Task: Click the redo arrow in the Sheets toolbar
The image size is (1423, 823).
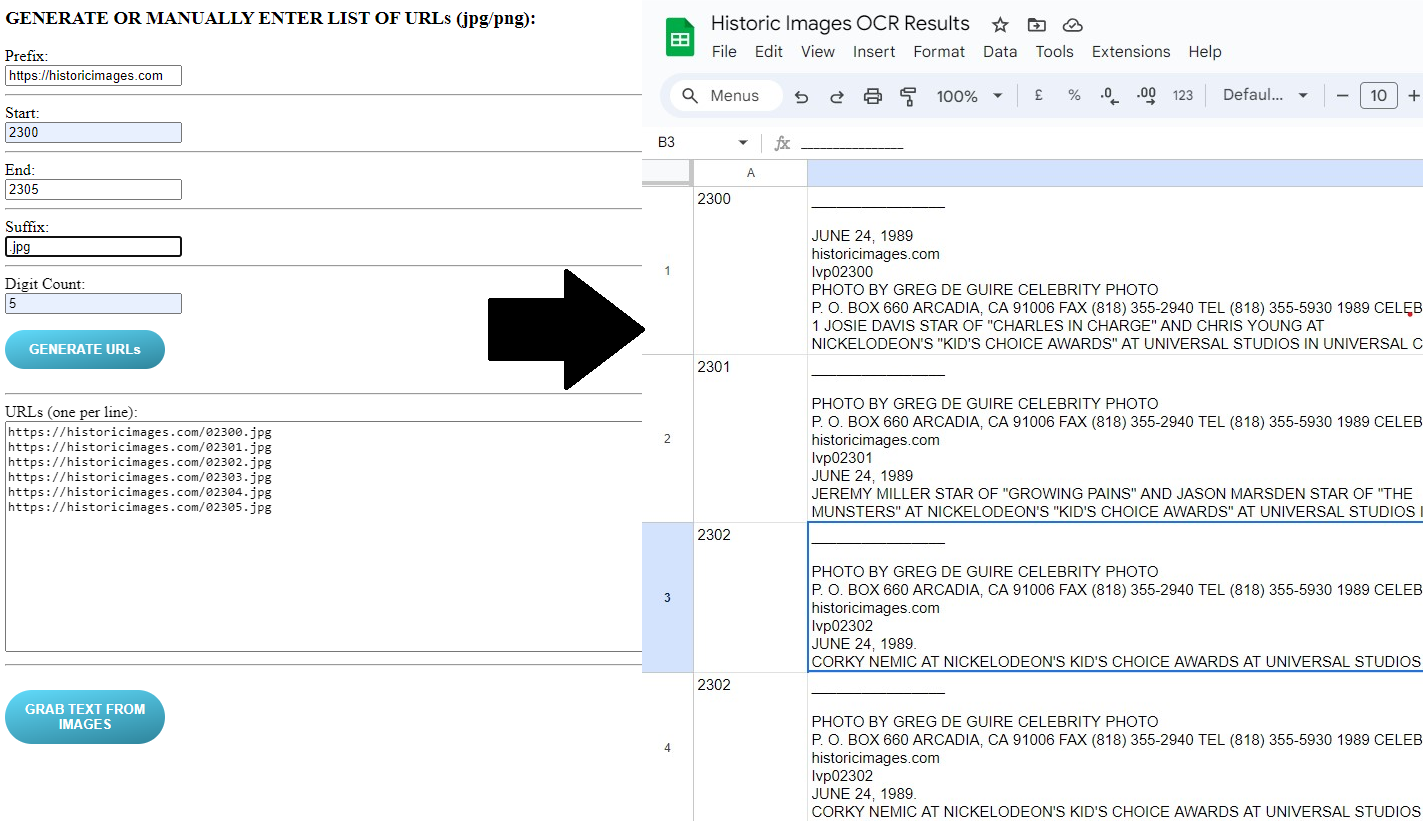Action: click(x=837, y=96)
